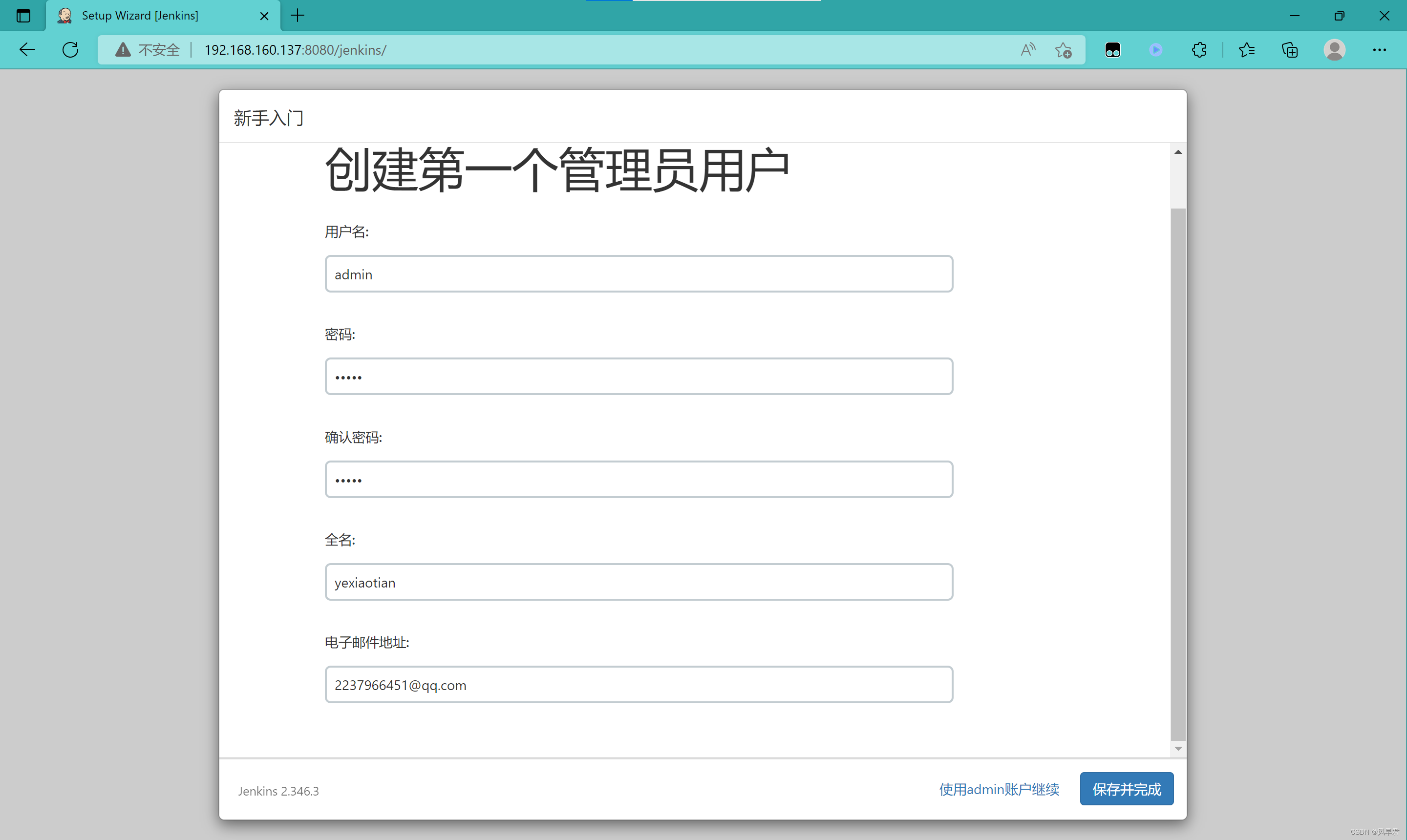Focus the 确认密码 confirm password field
The height and width of the screenshot is (840, 1407).
[639, 480]
